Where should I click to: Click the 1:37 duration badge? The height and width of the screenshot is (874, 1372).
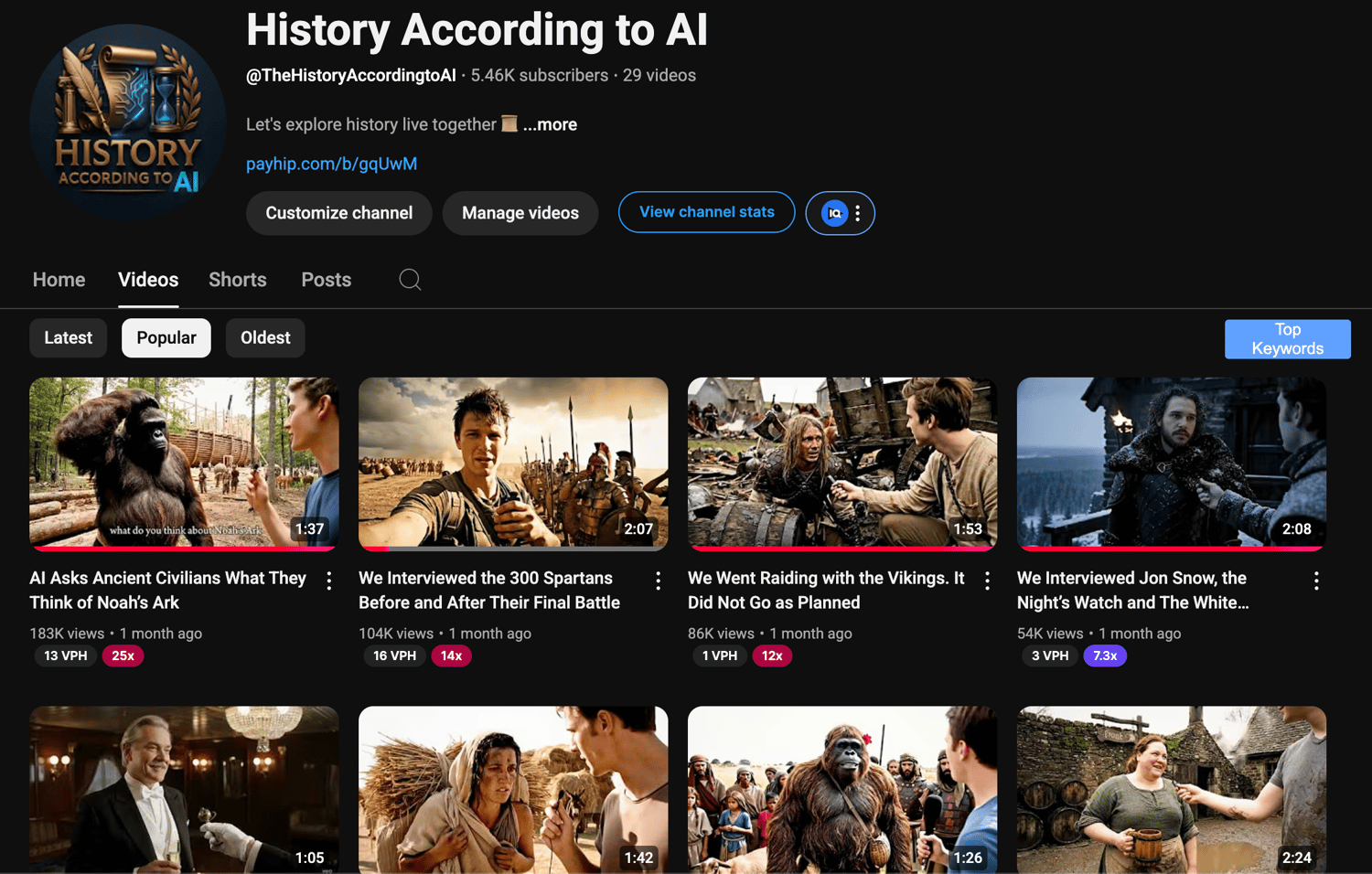point(310,529)
